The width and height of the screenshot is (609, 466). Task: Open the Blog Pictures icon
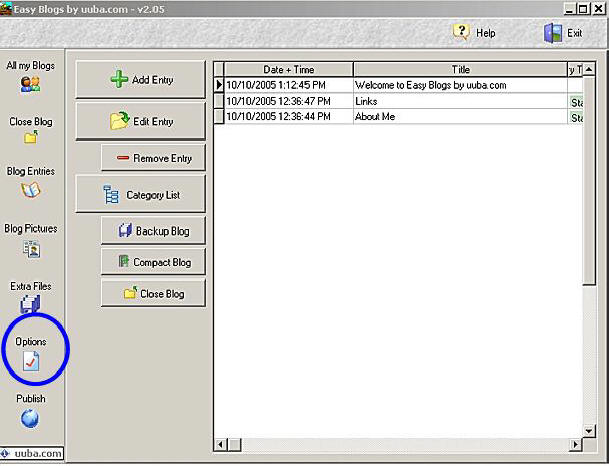coord(31,249)
